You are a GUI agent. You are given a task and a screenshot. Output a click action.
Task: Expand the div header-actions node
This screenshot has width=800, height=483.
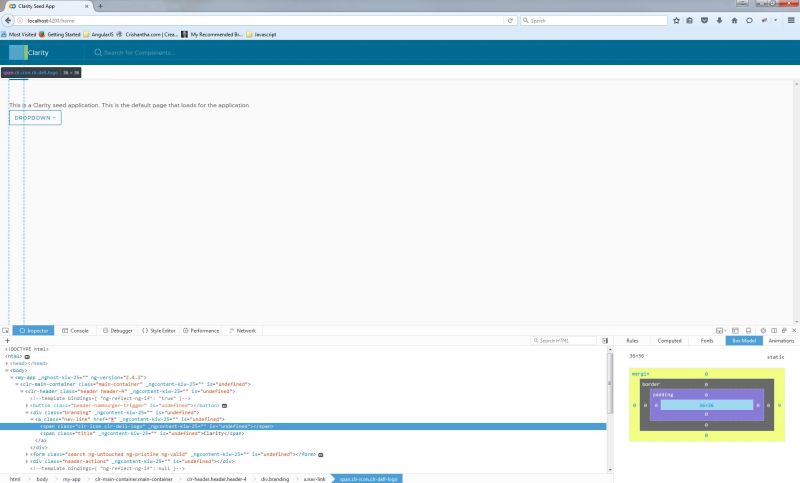click(x=27, y=461)
